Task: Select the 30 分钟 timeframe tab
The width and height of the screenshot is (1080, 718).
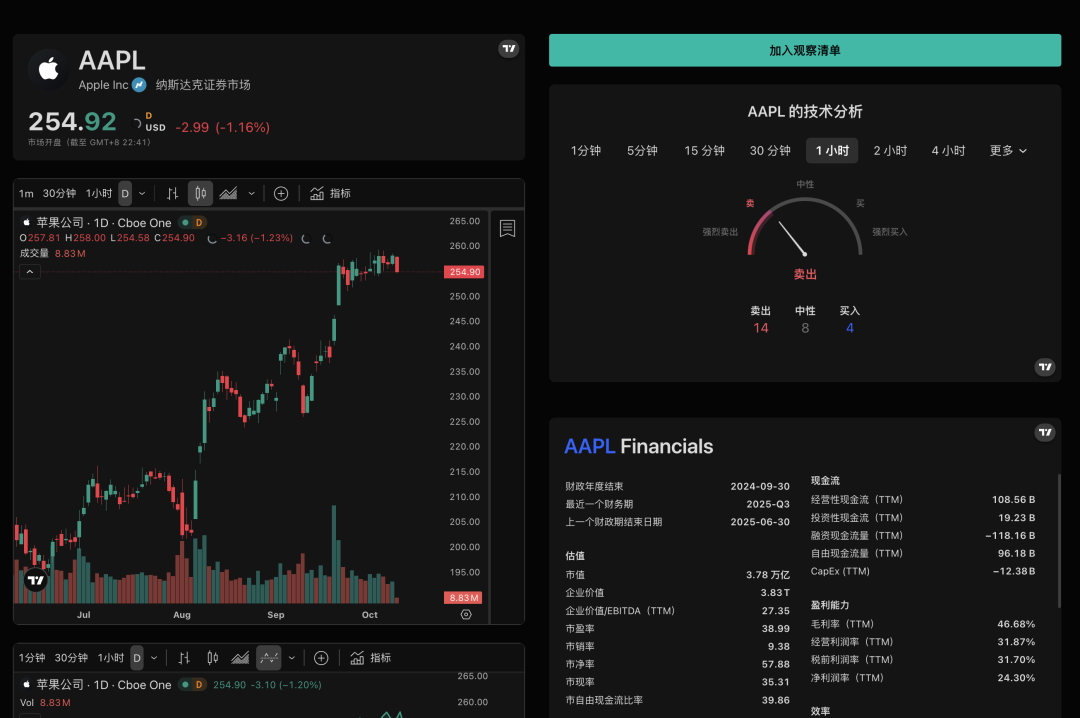Action: (x=768, y=150)
